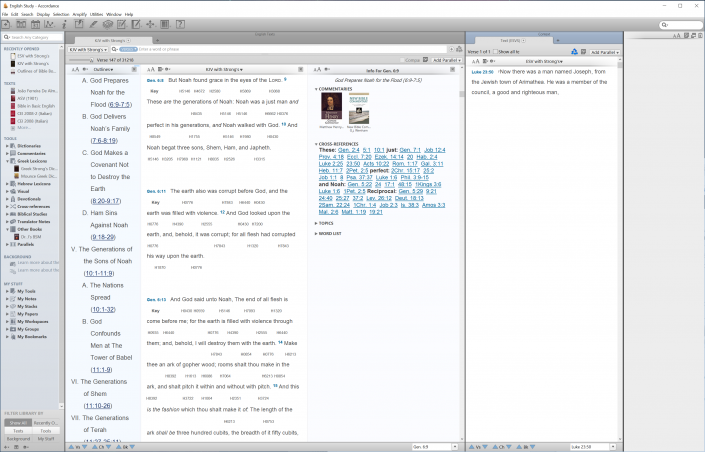Collapse the Other Books category
This screenshot has width=705, height=452.
tap(7, 229)
